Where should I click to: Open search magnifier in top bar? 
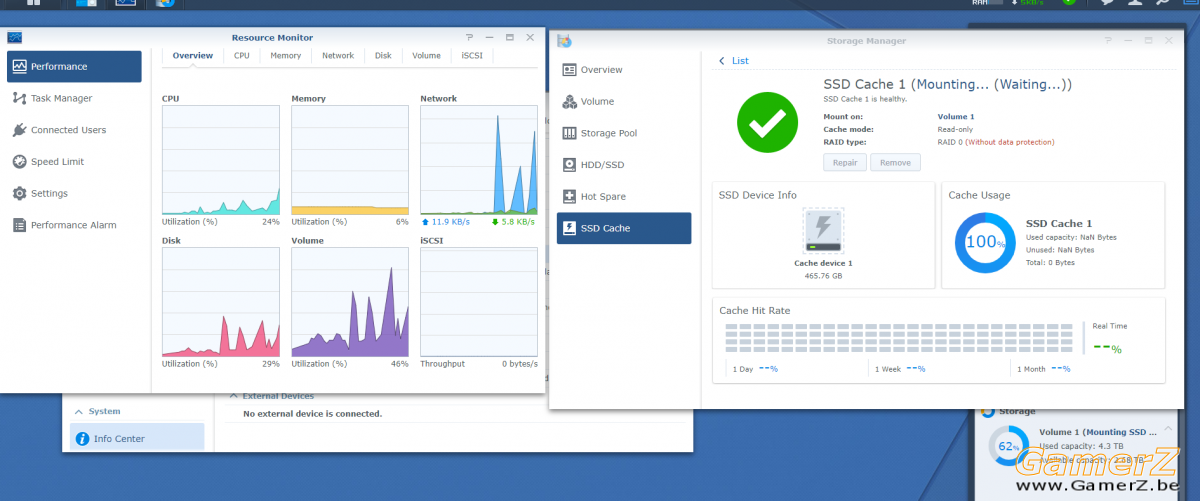coord(1162,3)
